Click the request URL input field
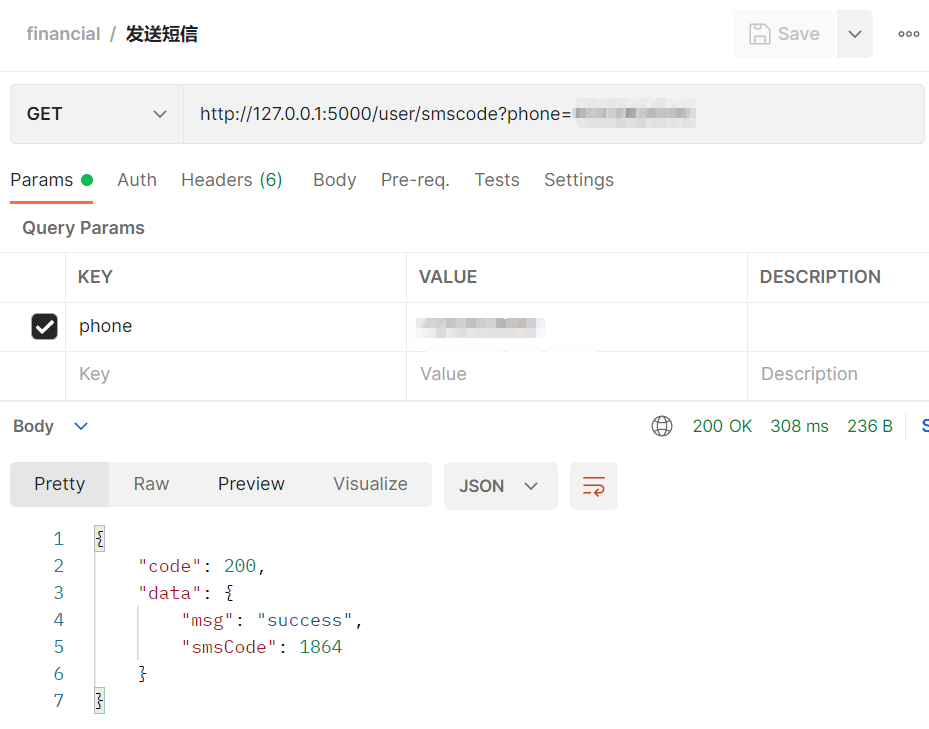 (553, 114)
